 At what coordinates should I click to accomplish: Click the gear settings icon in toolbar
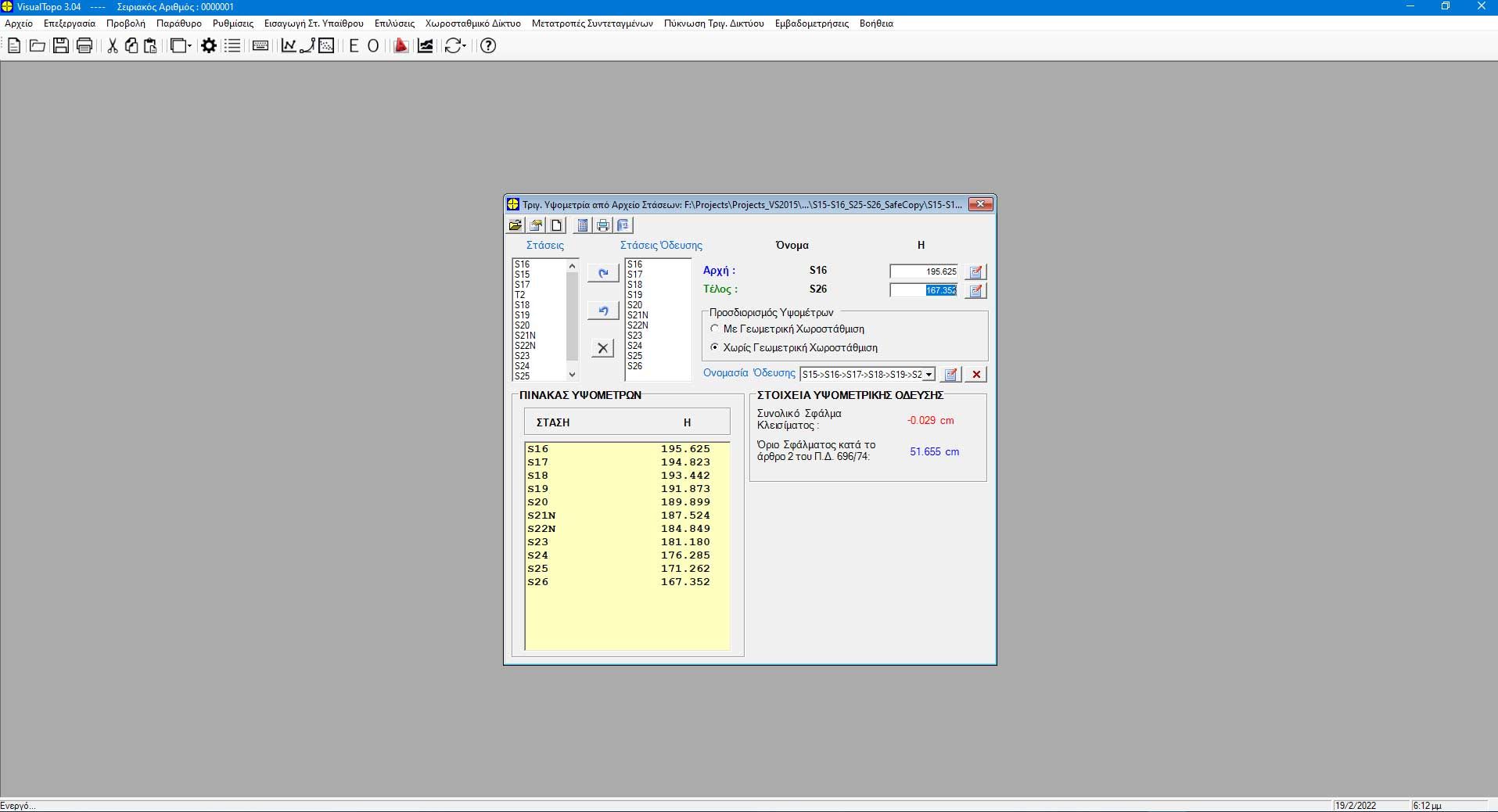pos(209,46)
